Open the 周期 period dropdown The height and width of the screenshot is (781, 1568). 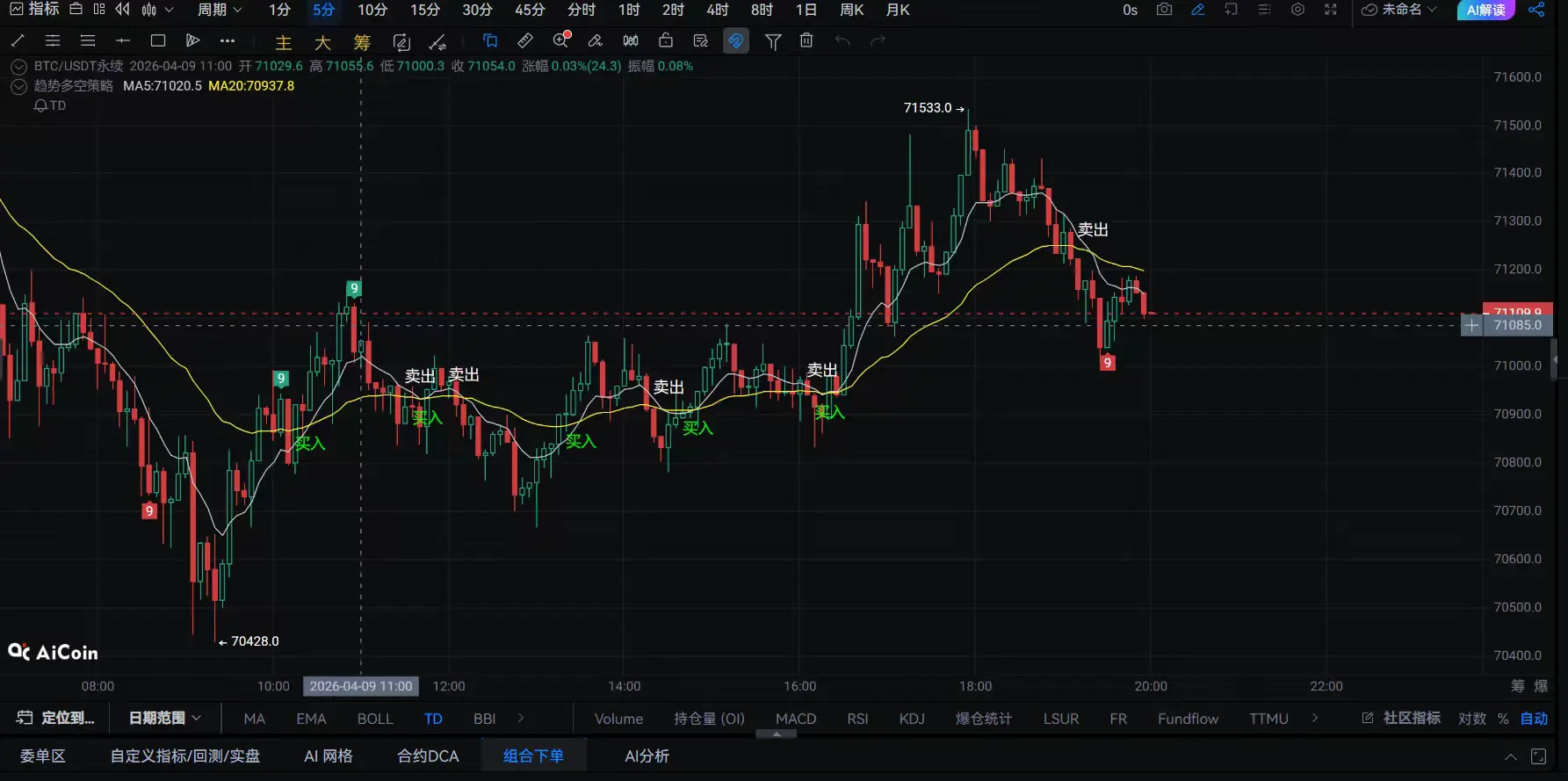click(220, 10)
